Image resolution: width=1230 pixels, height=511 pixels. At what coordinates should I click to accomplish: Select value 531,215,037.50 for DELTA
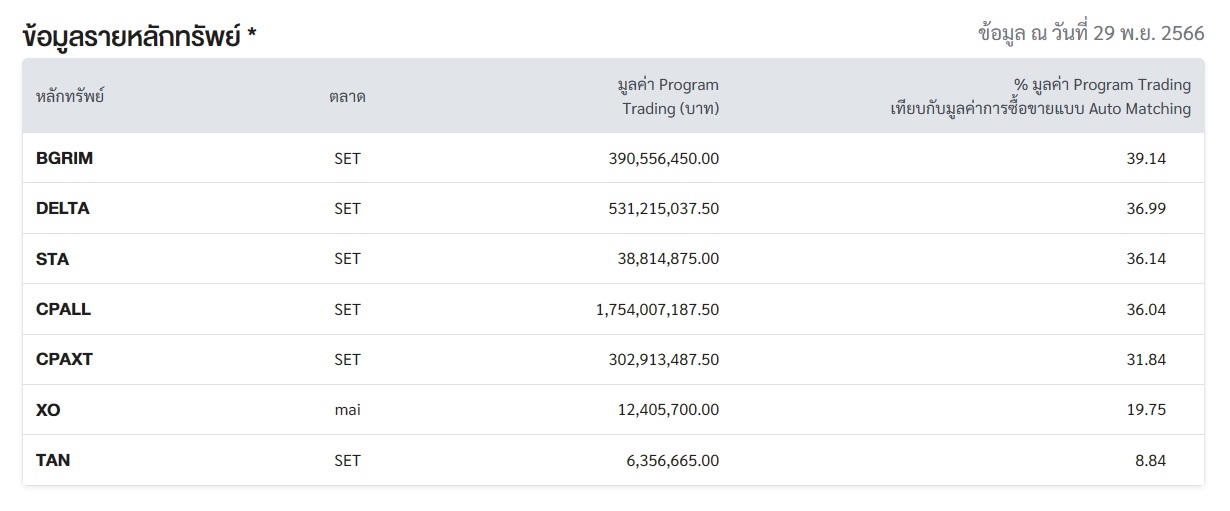[x=664, y=208]
